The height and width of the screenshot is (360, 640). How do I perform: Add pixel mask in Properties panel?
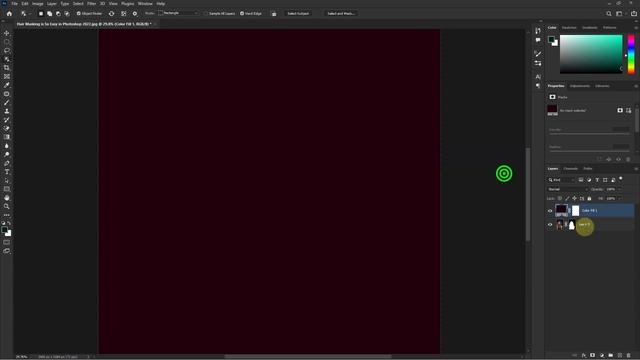(620, 111)
